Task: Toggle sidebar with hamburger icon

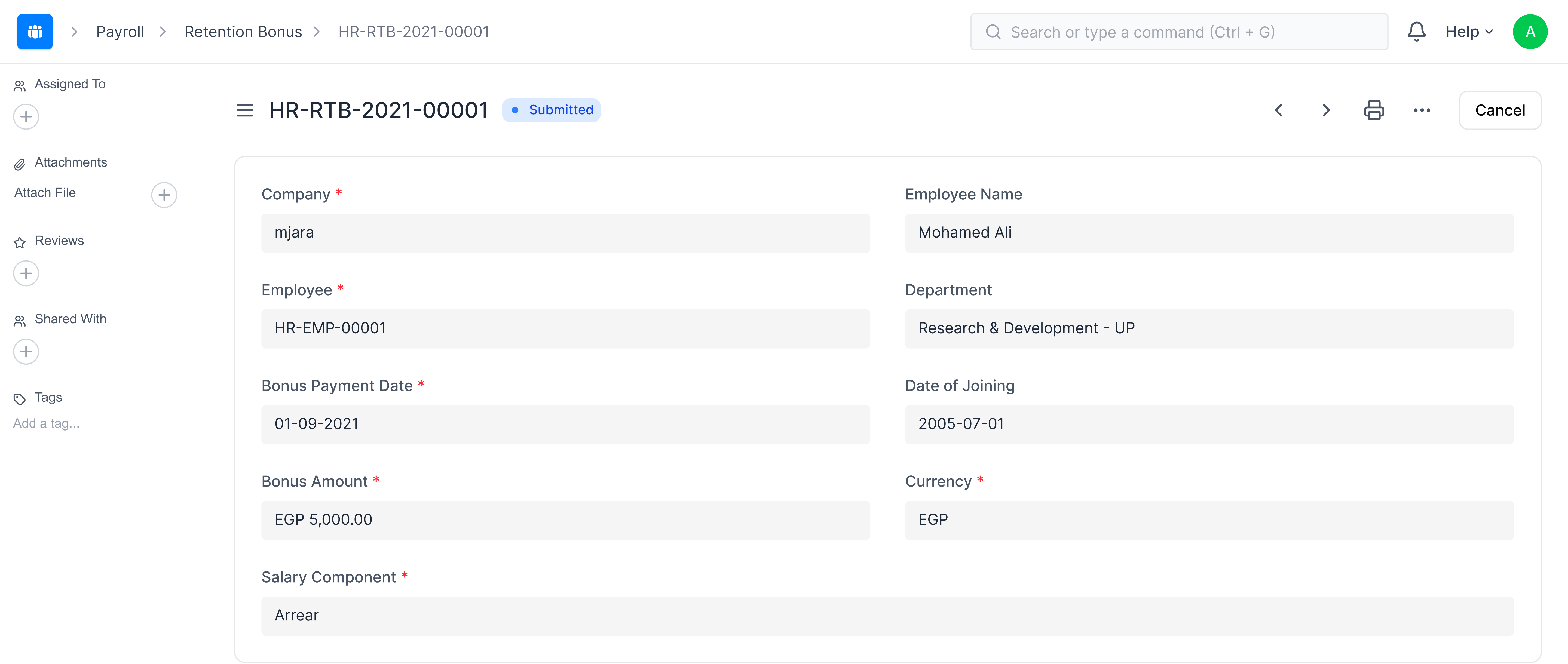Action: 245,110
